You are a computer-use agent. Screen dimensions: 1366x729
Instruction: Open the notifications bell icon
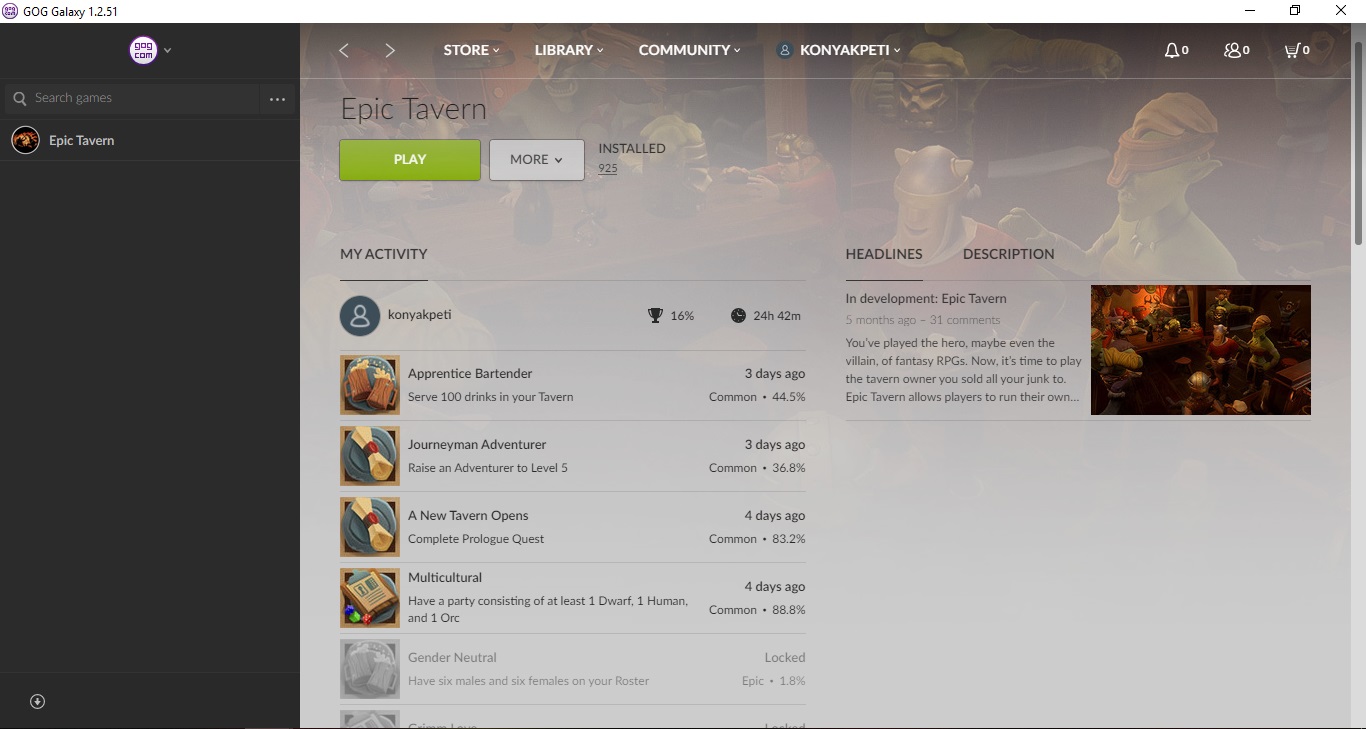(1172, 50)
